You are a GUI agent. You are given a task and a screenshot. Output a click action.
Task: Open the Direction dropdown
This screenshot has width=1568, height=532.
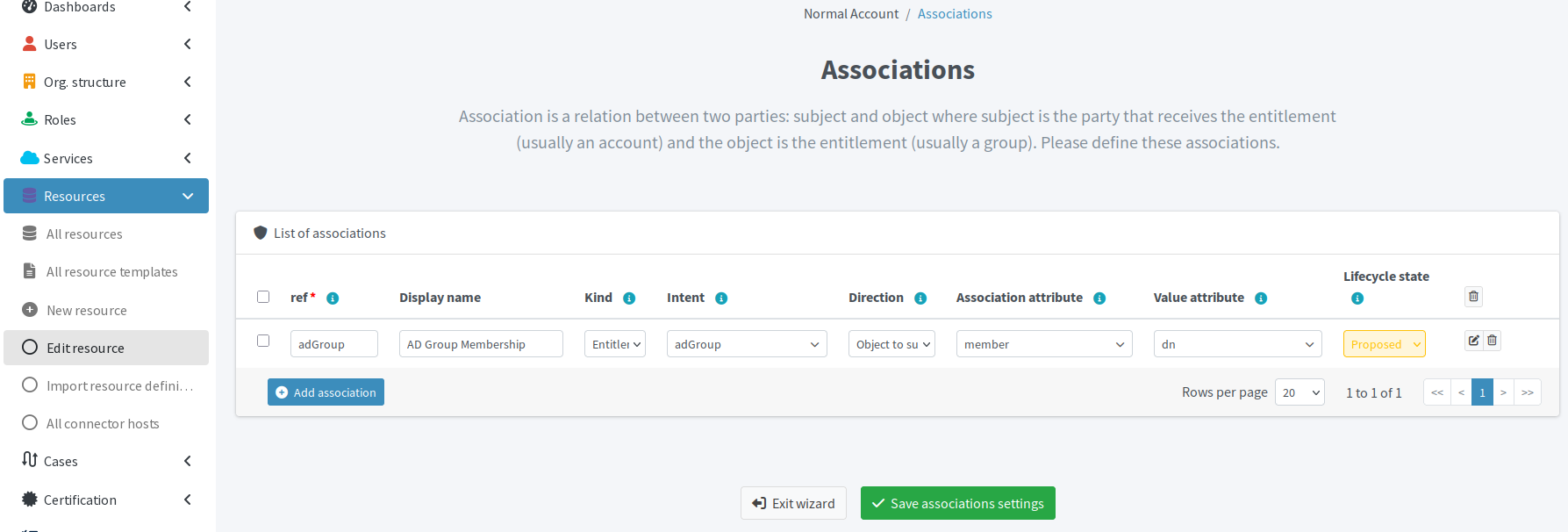891,344
